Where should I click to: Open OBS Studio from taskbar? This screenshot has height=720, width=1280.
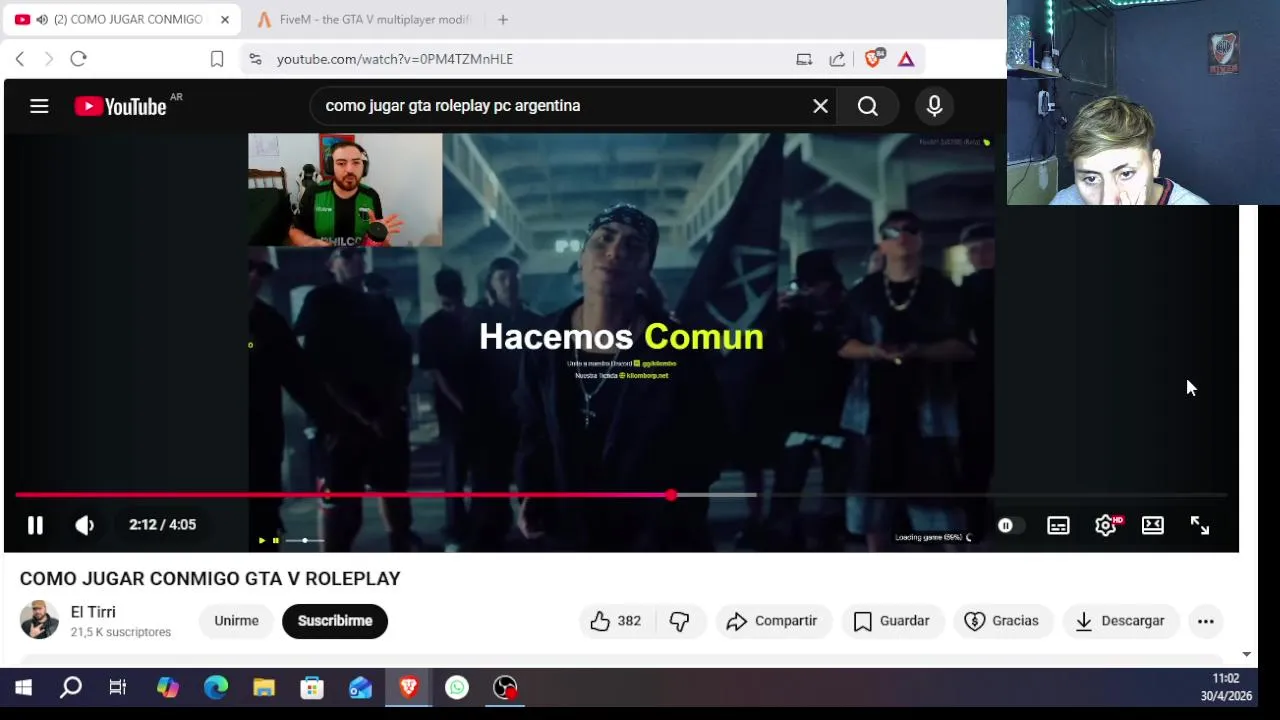click(505, 688)
